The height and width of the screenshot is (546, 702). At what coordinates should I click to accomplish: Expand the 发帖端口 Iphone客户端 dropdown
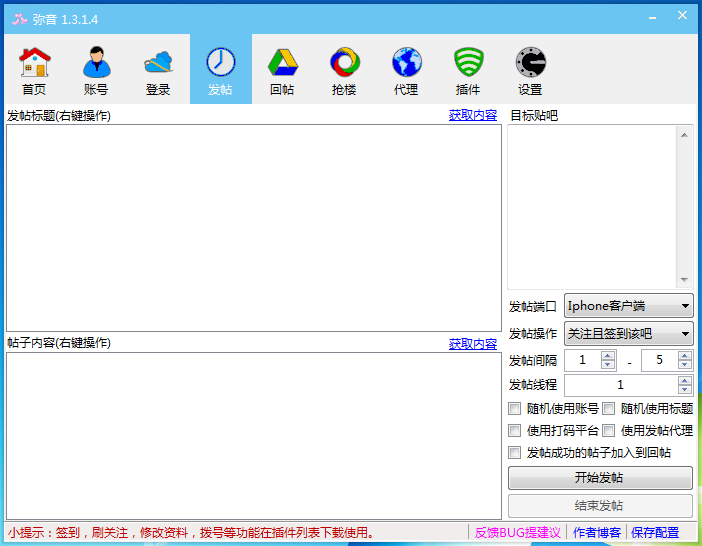629,306
